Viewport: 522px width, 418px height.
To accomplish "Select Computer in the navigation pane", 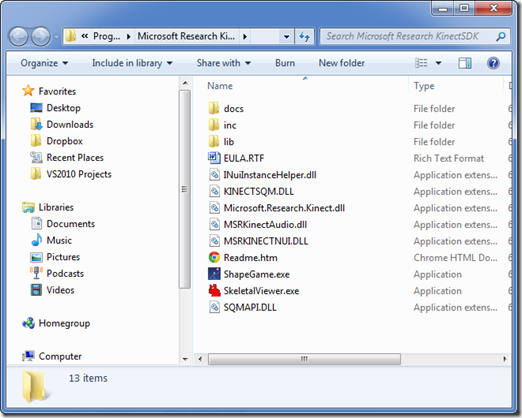I will coord(52,356).
